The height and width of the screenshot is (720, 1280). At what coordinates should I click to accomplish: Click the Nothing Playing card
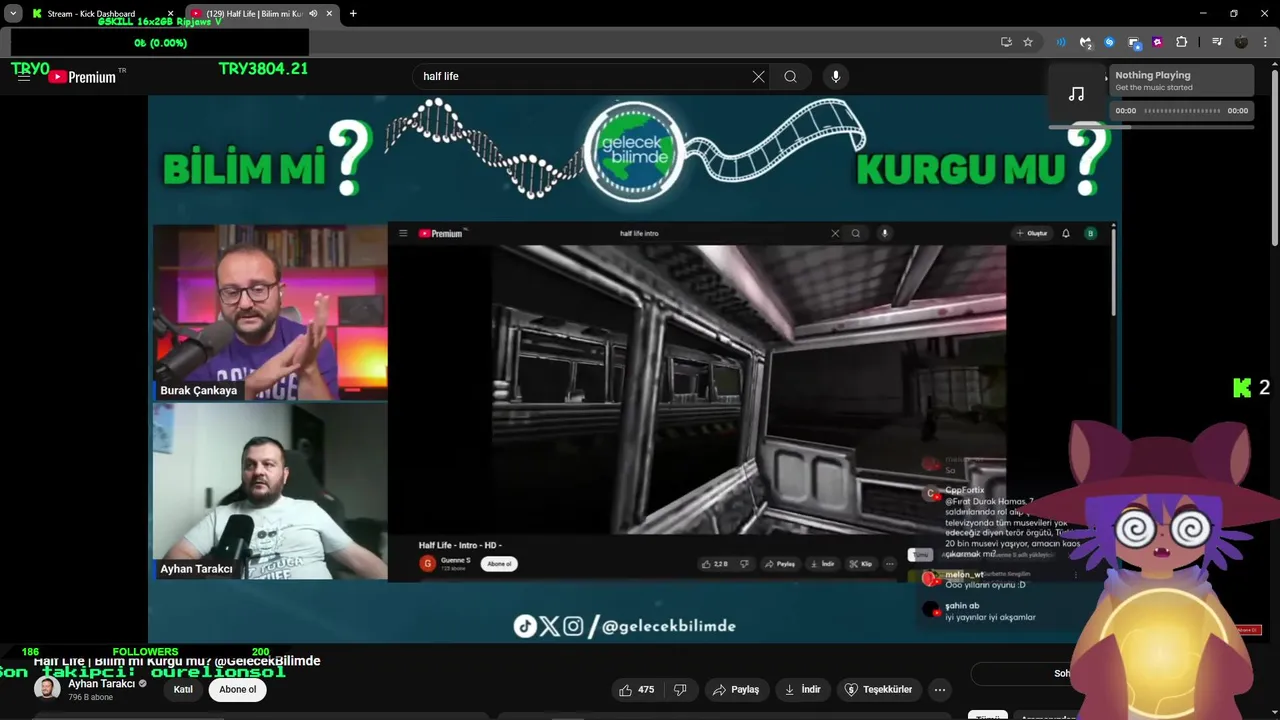1182,80
